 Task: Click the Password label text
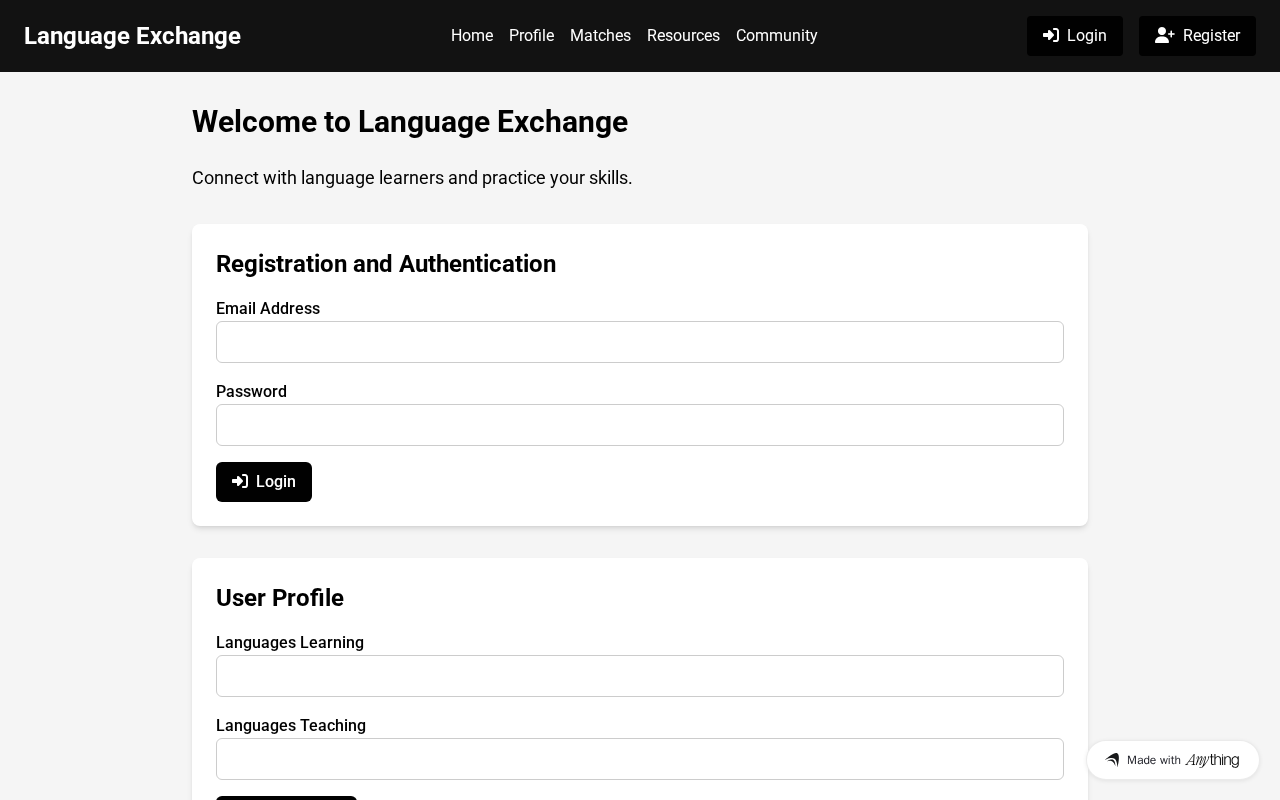pyautogui.click(x=251, y=392)
